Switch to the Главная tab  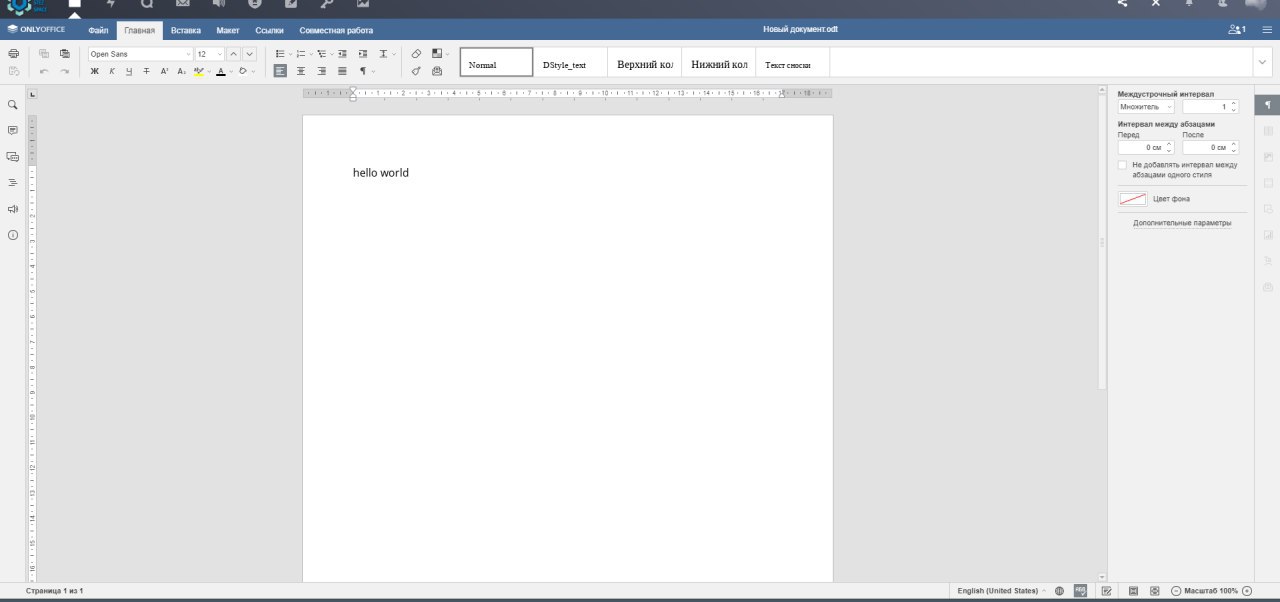coord(140,30)
